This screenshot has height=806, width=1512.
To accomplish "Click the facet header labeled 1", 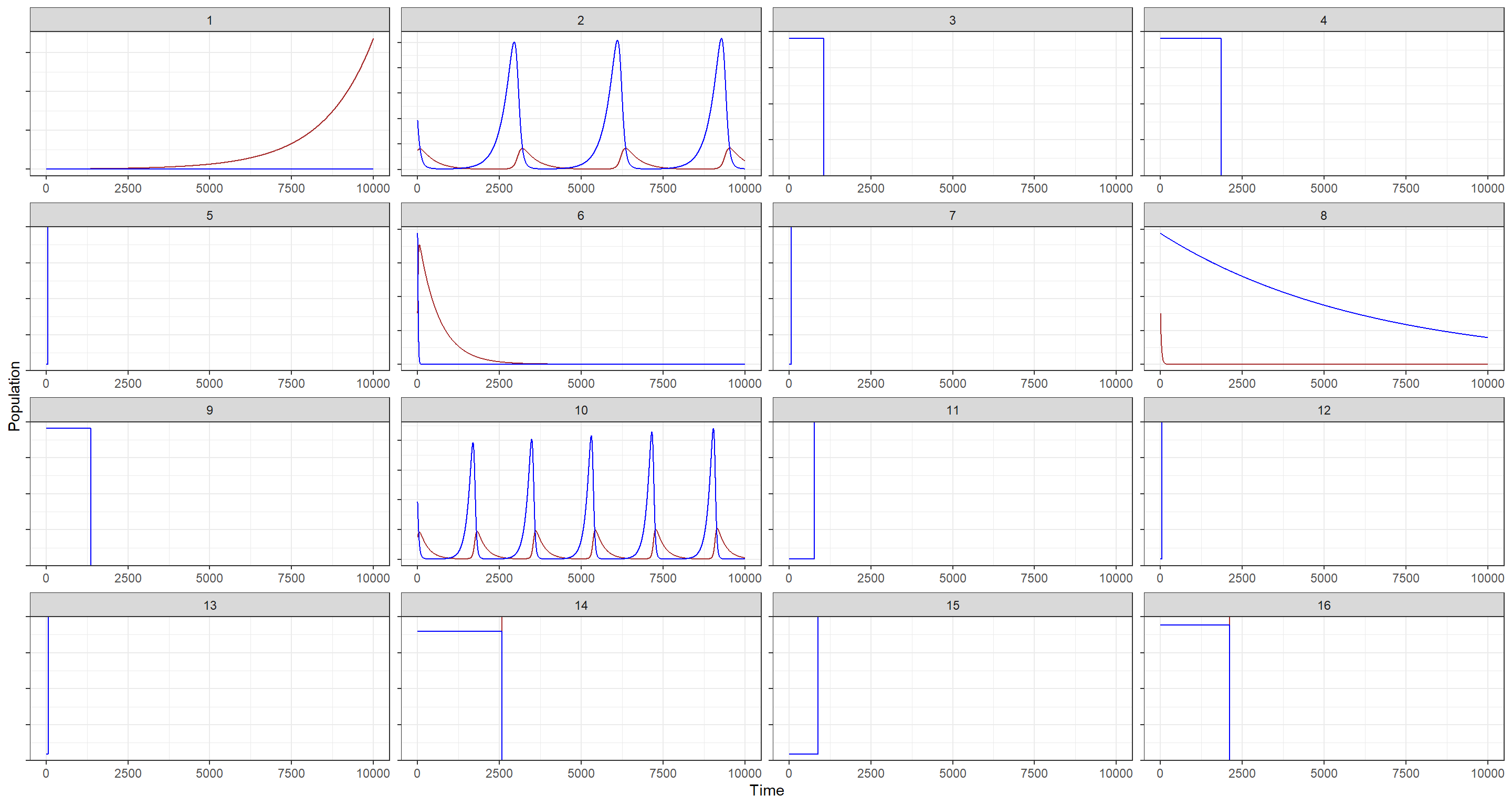I will pyautogui.click(x=209, y=20).
